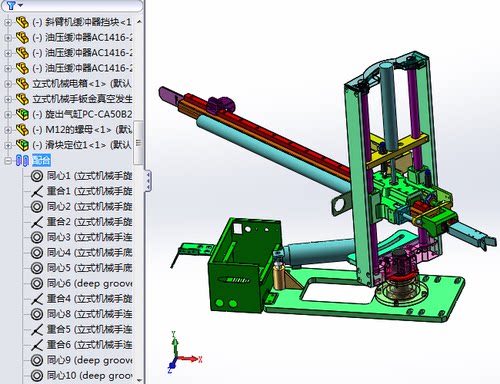Screen dimensions: 500x384
Task: Click the 同心9 deep groove mate icon
Action: pyautogui.click(x=37, y=360)
